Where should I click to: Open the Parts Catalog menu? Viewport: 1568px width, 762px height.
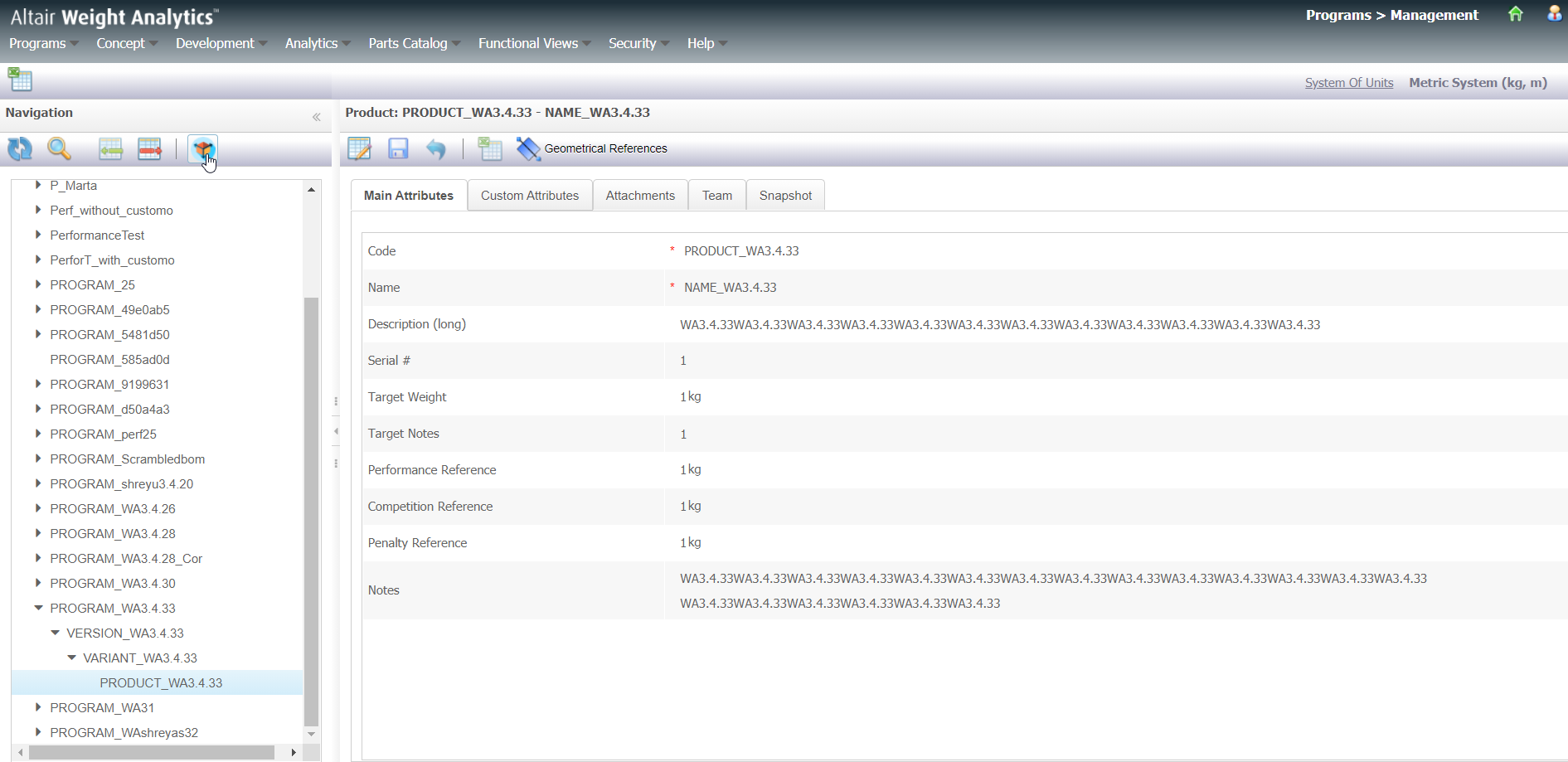tap(413, 43)
